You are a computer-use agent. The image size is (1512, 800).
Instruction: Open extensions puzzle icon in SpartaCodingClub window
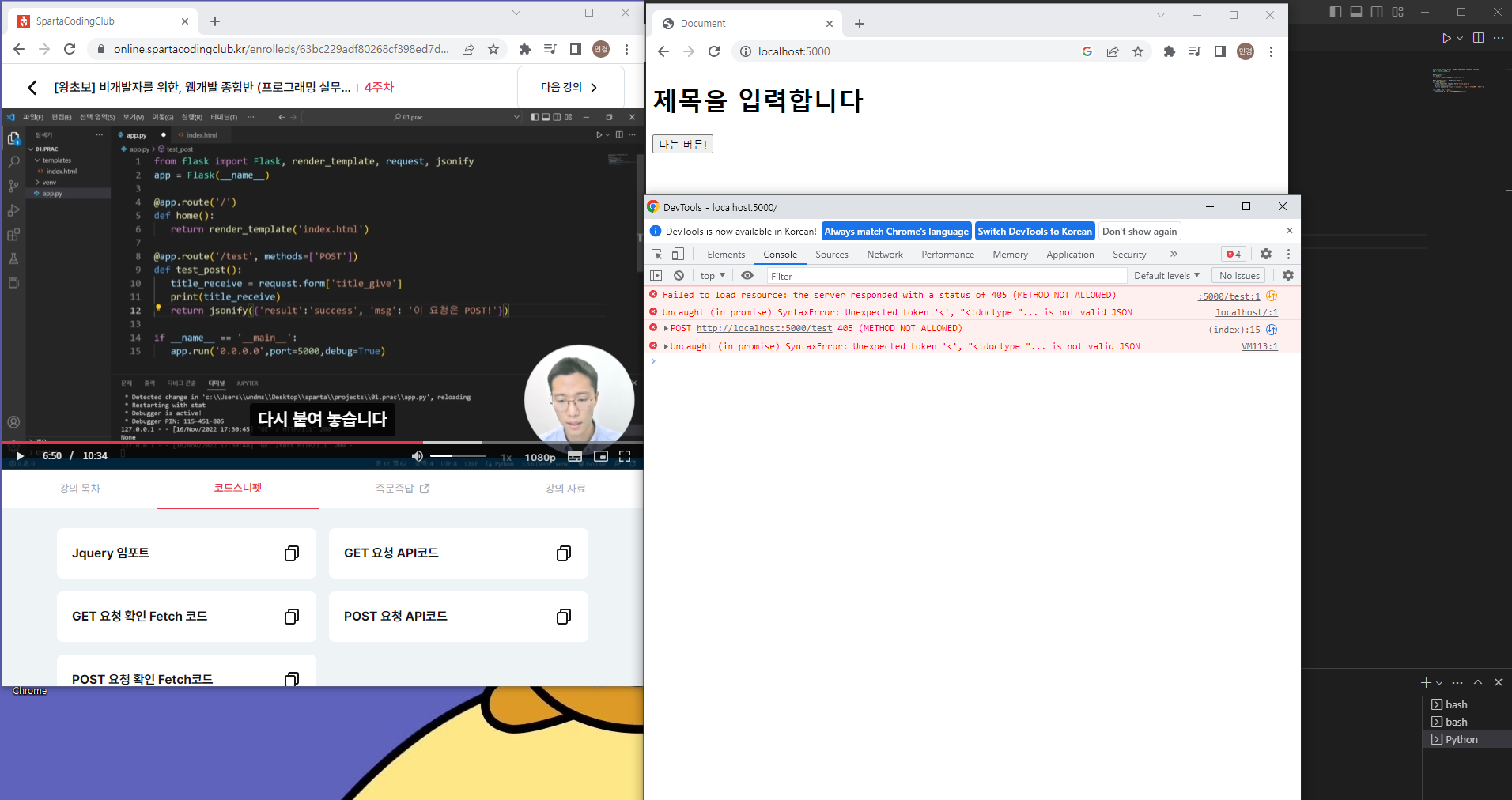pyautogui.click(x=524, y=49)
